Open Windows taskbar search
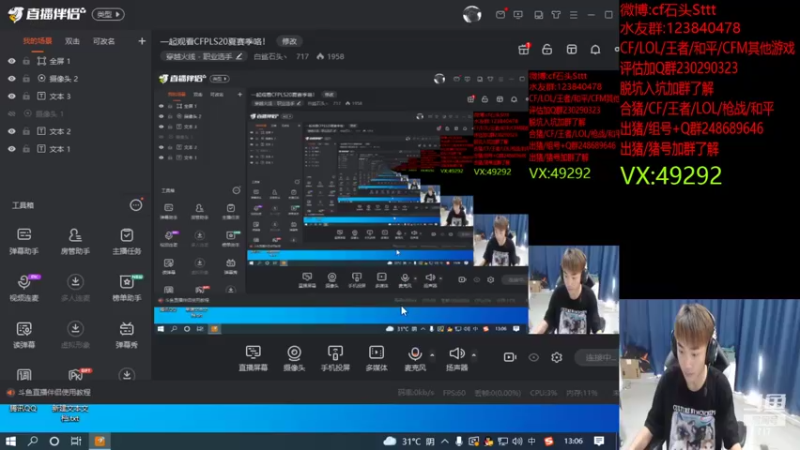Viewport: 800px width, 450px height. (x=33, y=441)
